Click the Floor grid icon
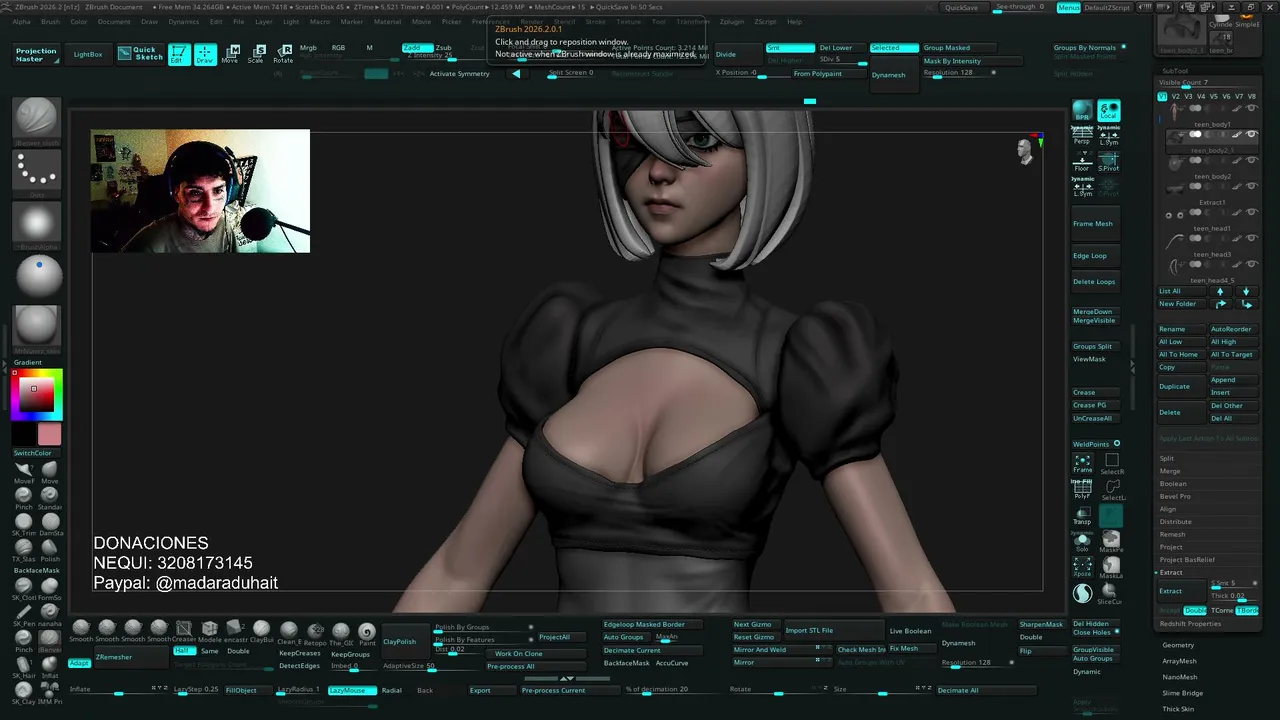Viewport: 1280px width, 720px height. pos(1082,161)
